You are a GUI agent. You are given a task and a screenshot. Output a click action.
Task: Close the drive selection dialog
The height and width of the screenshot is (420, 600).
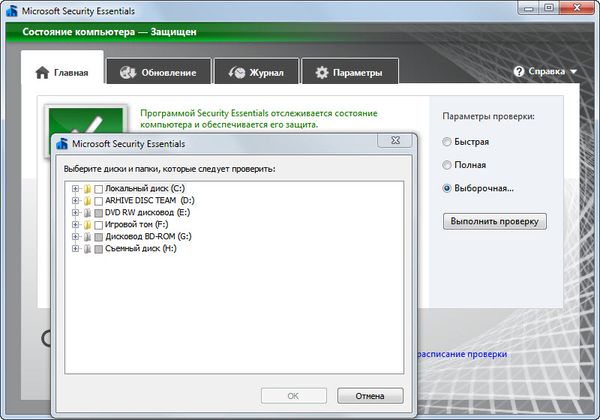395,140
